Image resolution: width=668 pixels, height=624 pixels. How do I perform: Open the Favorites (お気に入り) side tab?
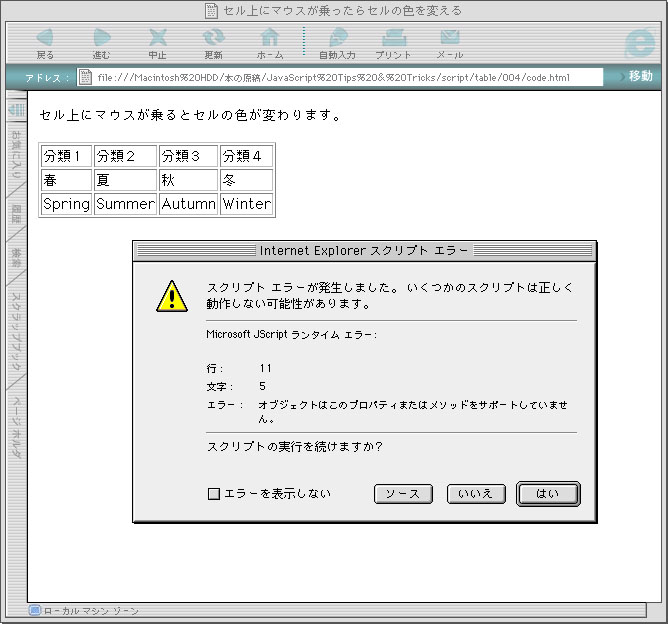pos(16,155)
